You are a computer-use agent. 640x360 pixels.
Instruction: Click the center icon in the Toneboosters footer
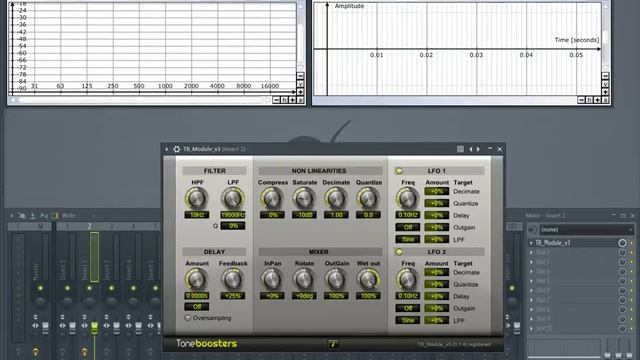(333, 344)
